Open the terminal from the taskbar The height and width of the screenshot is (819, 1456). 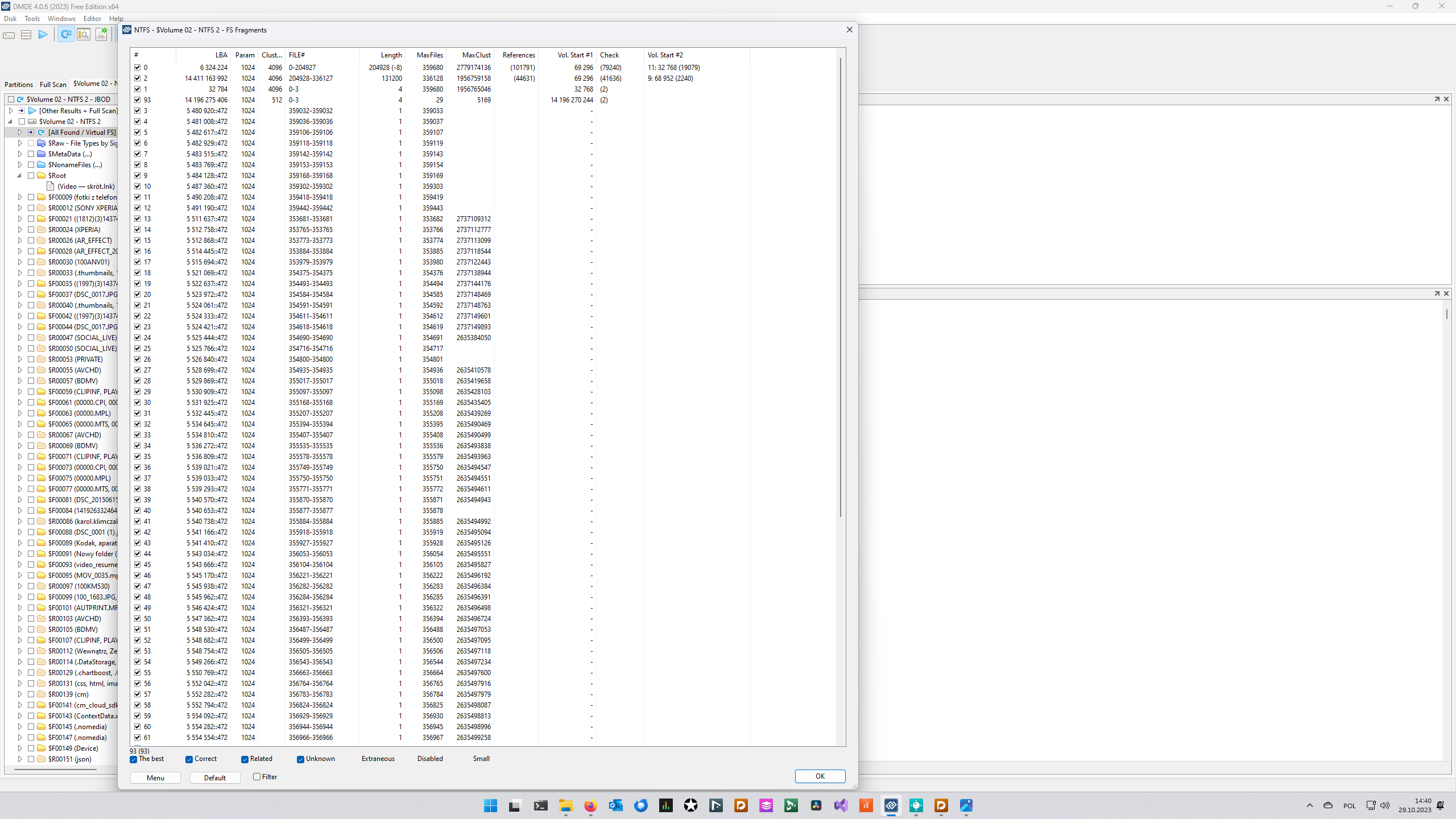(x=540, y=805)
